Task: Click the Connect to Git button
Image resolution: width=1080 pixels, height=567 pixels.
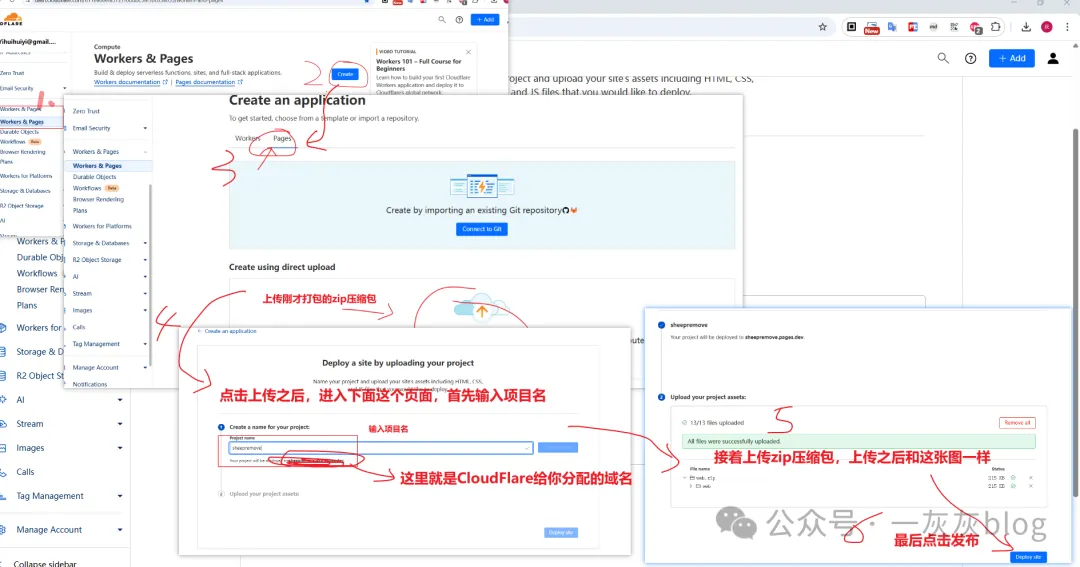Action: coord(482,229)
